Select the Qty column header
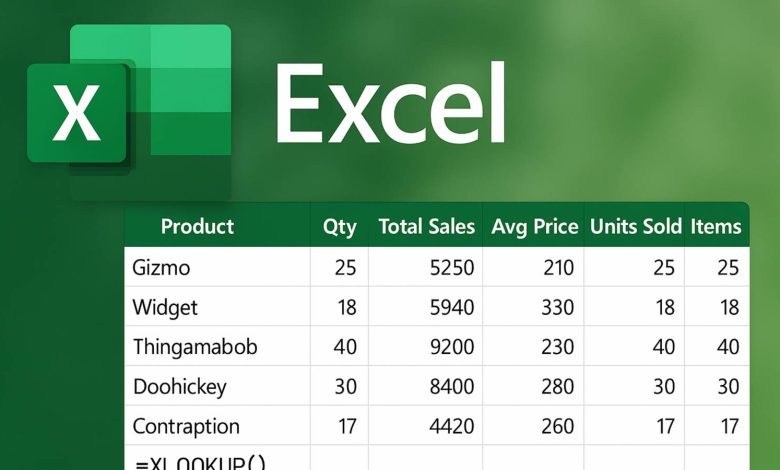Viewport: 780px width, 470px height. 339,227
